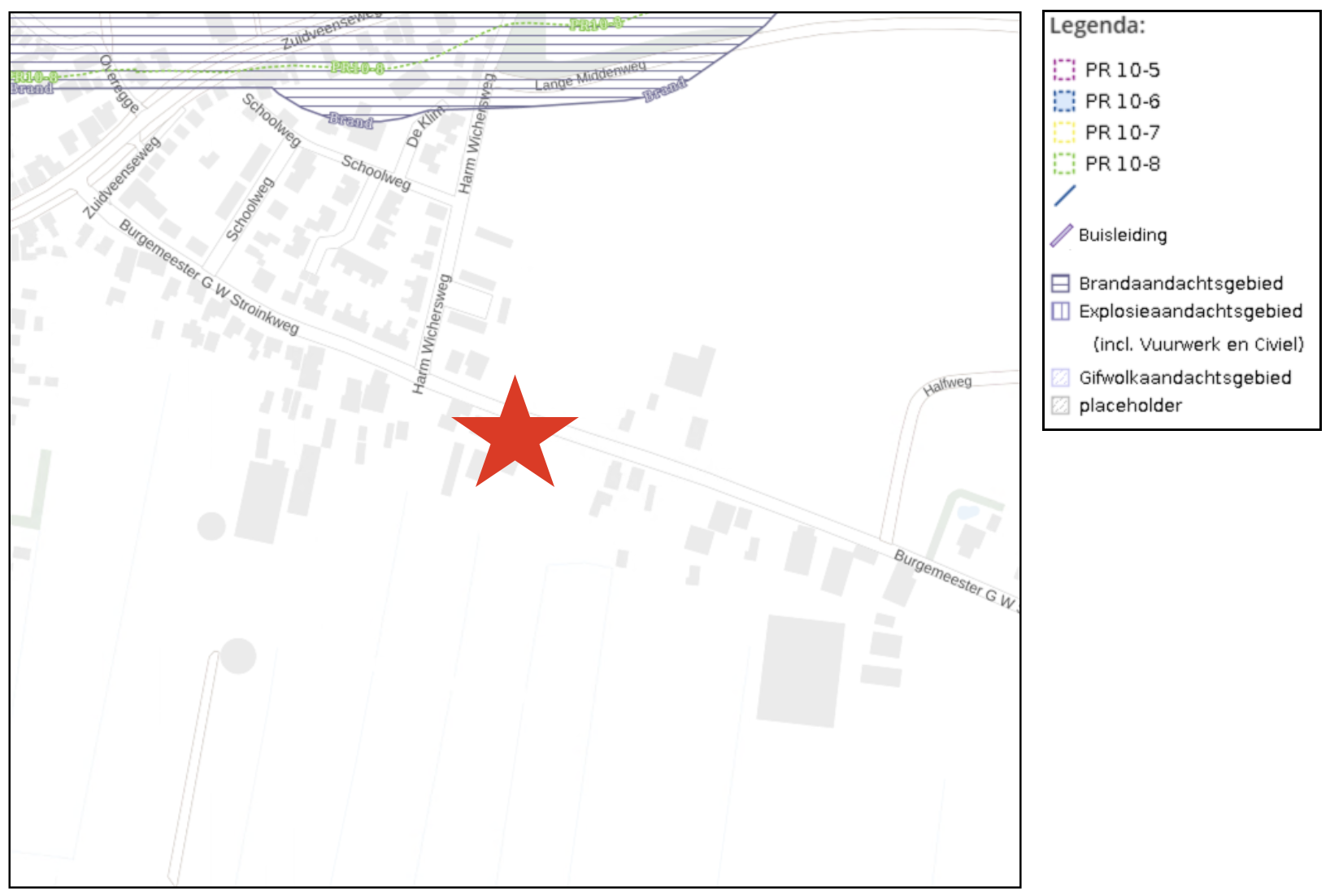Click the 'Buisleiding' legend label
This screenshot has height=896, width=1330.
click(1123, 235)
